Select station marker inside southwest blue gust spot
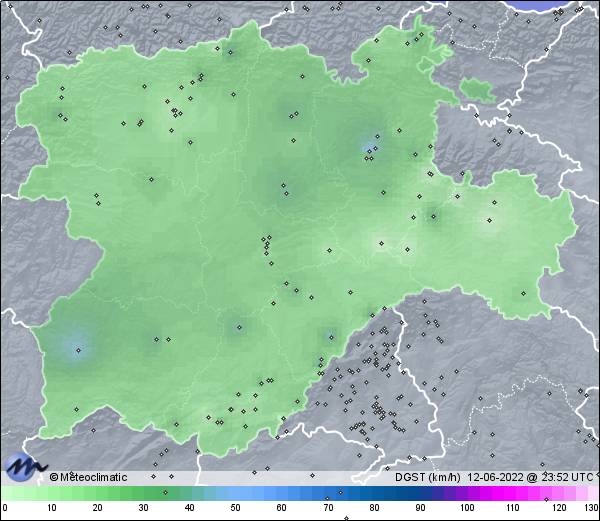This screenshot has width=600, height=521. [78, 350]
